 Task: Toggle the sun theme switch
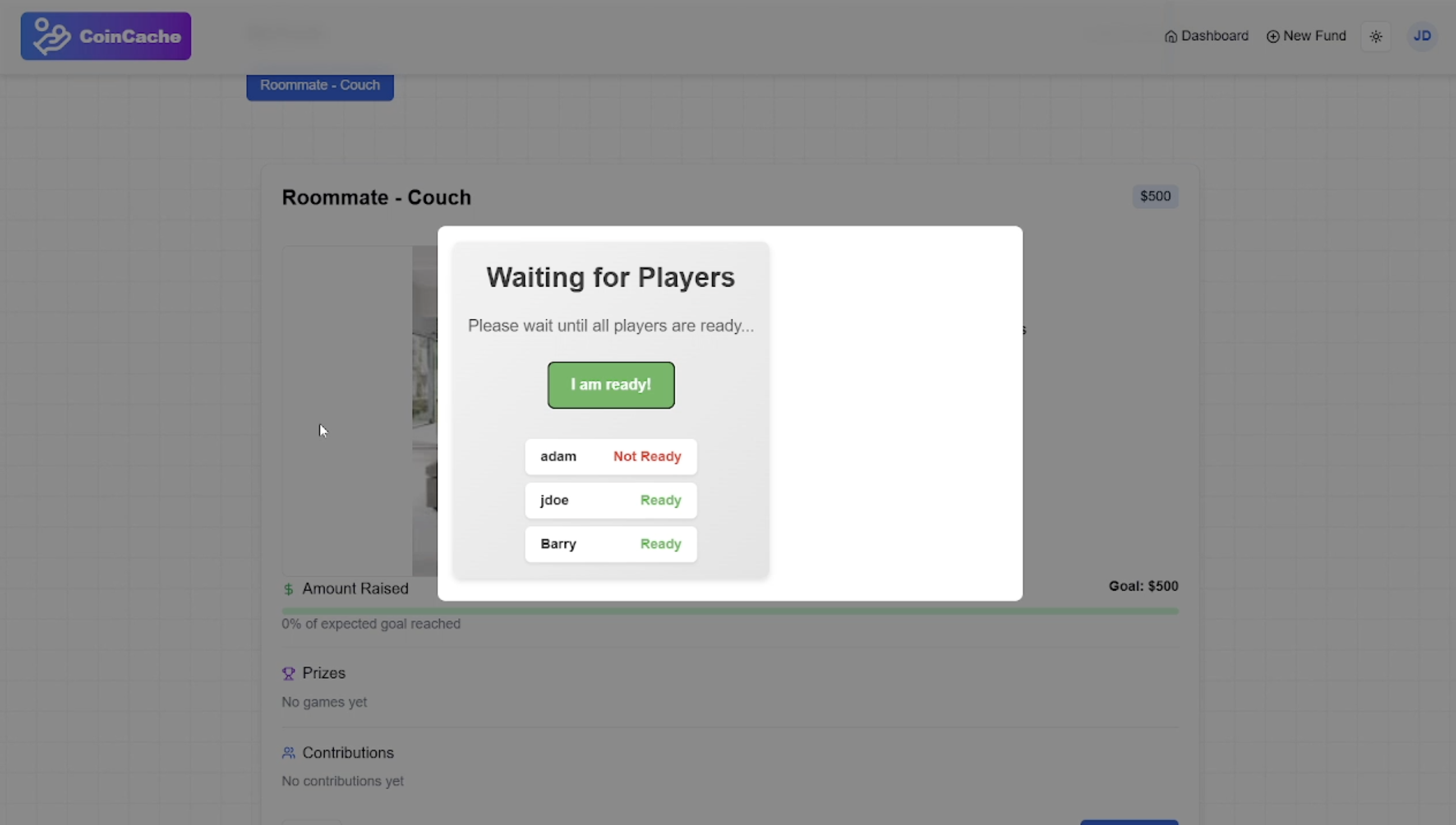click(1376, 37)
